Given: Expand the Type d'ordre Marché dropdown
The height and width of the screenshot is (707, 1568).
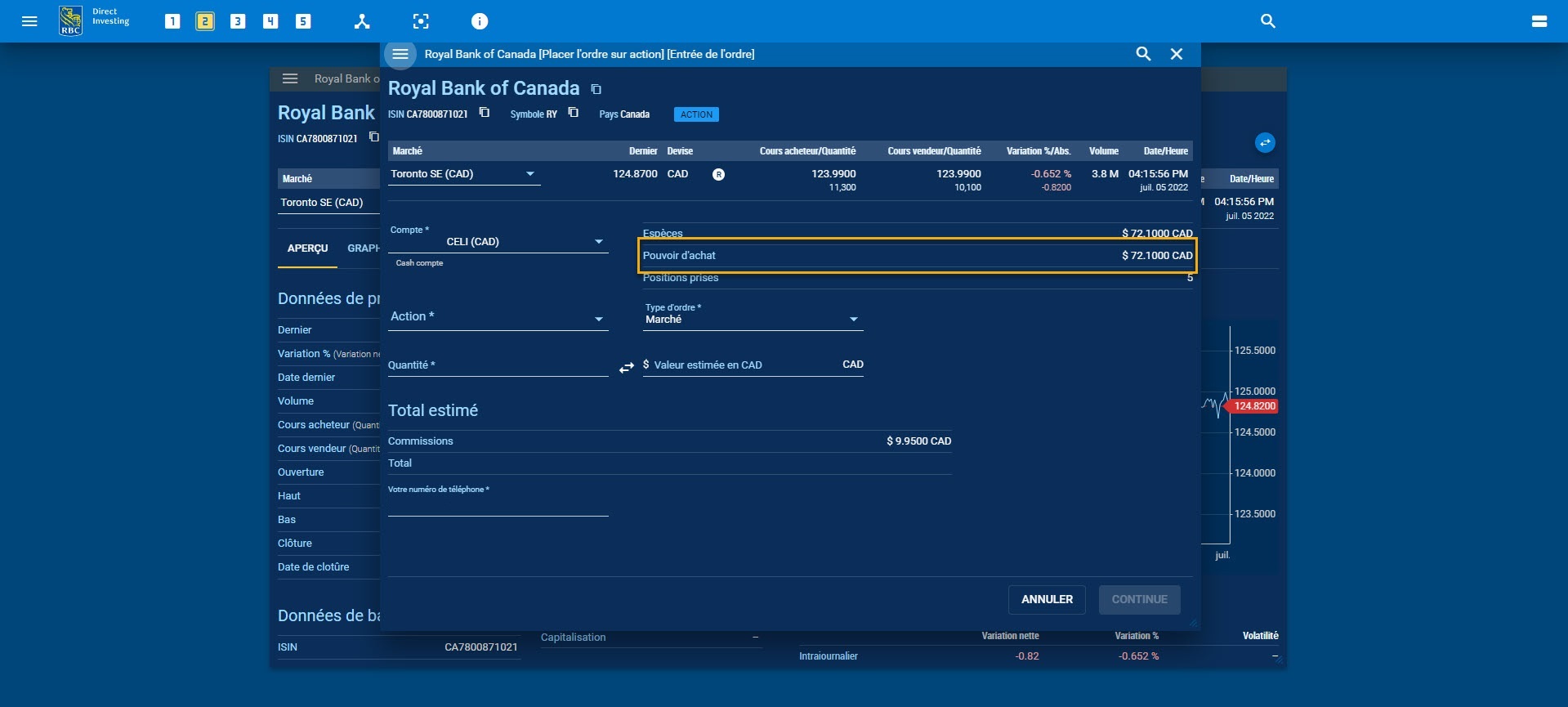Looking at the screenshot, I should [x=752, y=319].
